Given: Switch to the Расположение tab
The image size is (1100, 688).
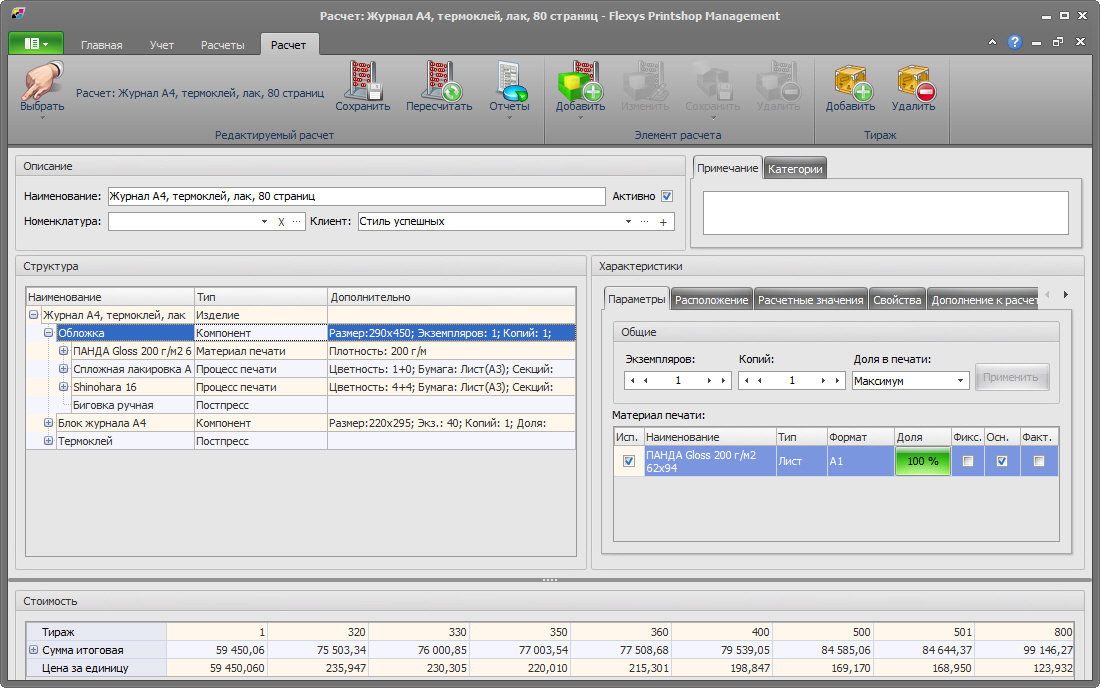Looking at the screenshot, I should click(x=711, y=300).
